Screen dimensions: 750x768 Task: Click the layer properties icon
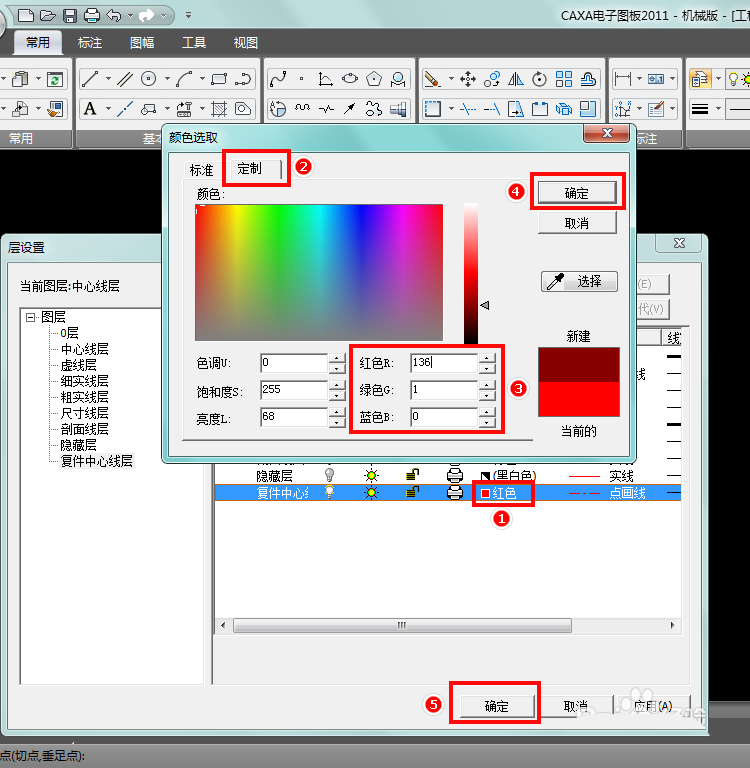700,79
